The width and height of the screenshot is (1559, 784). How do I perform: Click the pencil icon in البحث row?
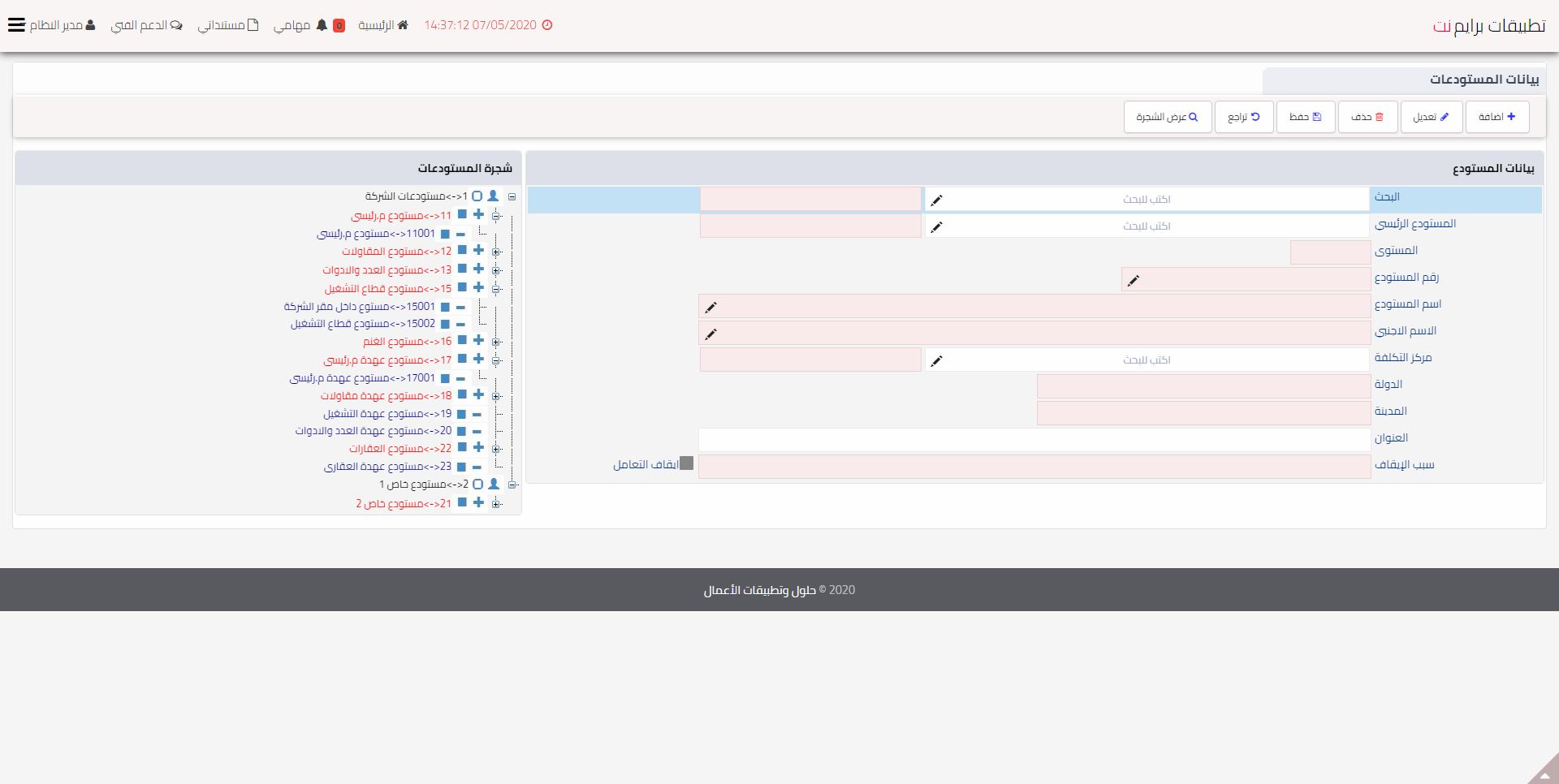click(x=936, y=200)
